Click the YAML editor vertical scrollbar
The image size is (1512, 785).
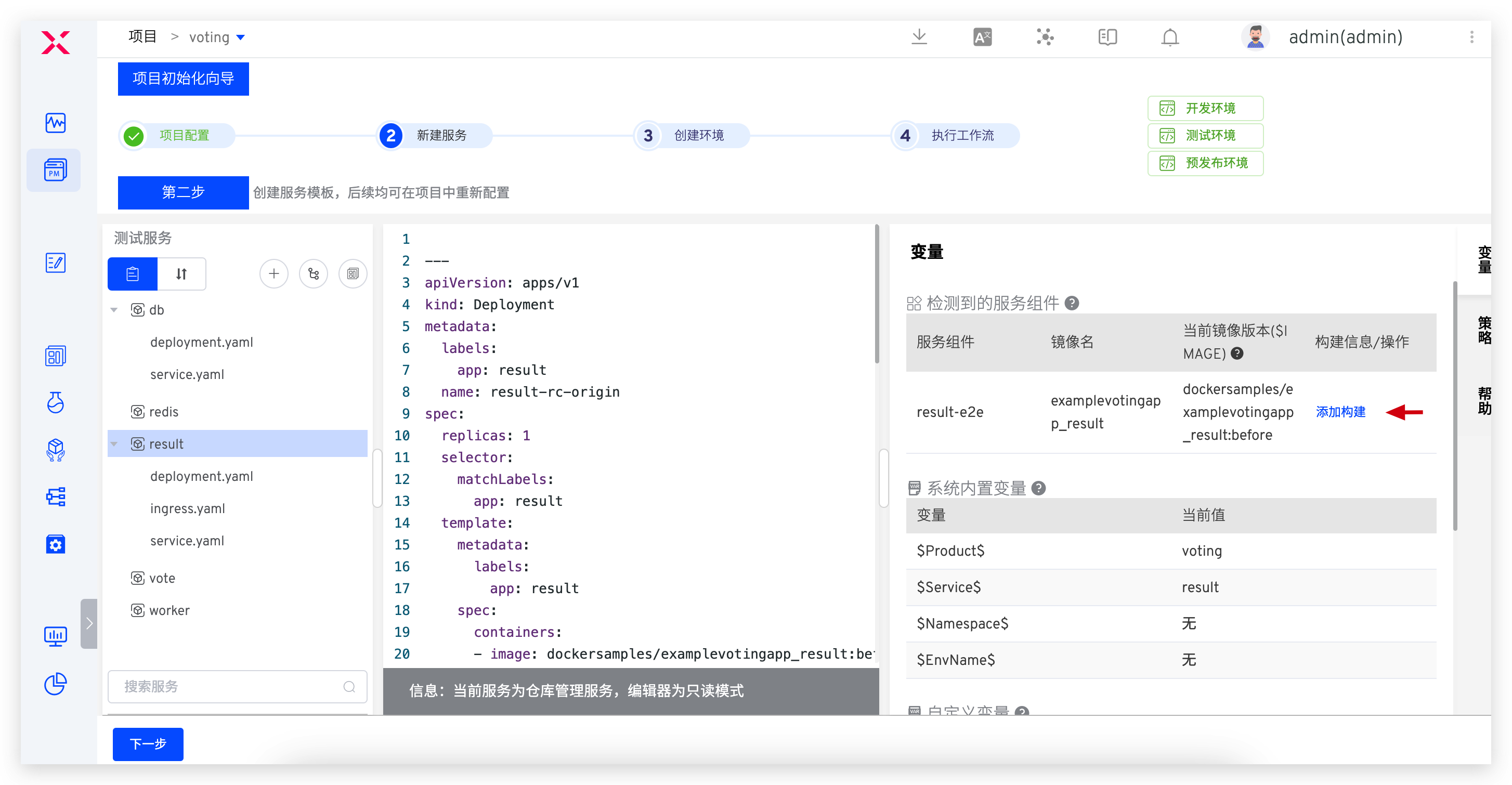[x=876, y=293]
